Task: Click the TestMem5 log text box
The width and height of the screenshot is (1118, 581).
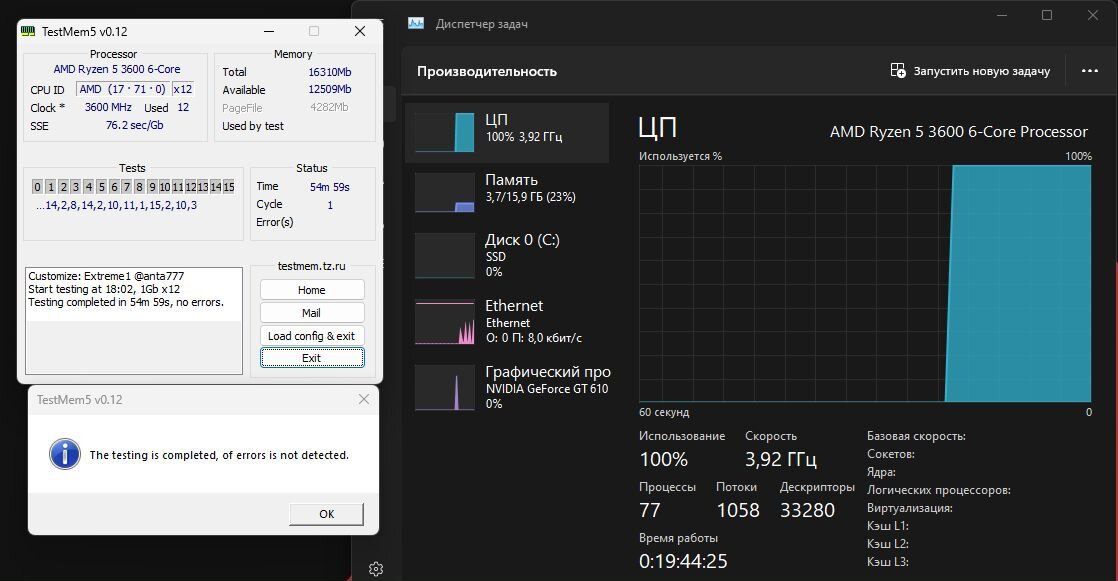Action: point(134,321)
